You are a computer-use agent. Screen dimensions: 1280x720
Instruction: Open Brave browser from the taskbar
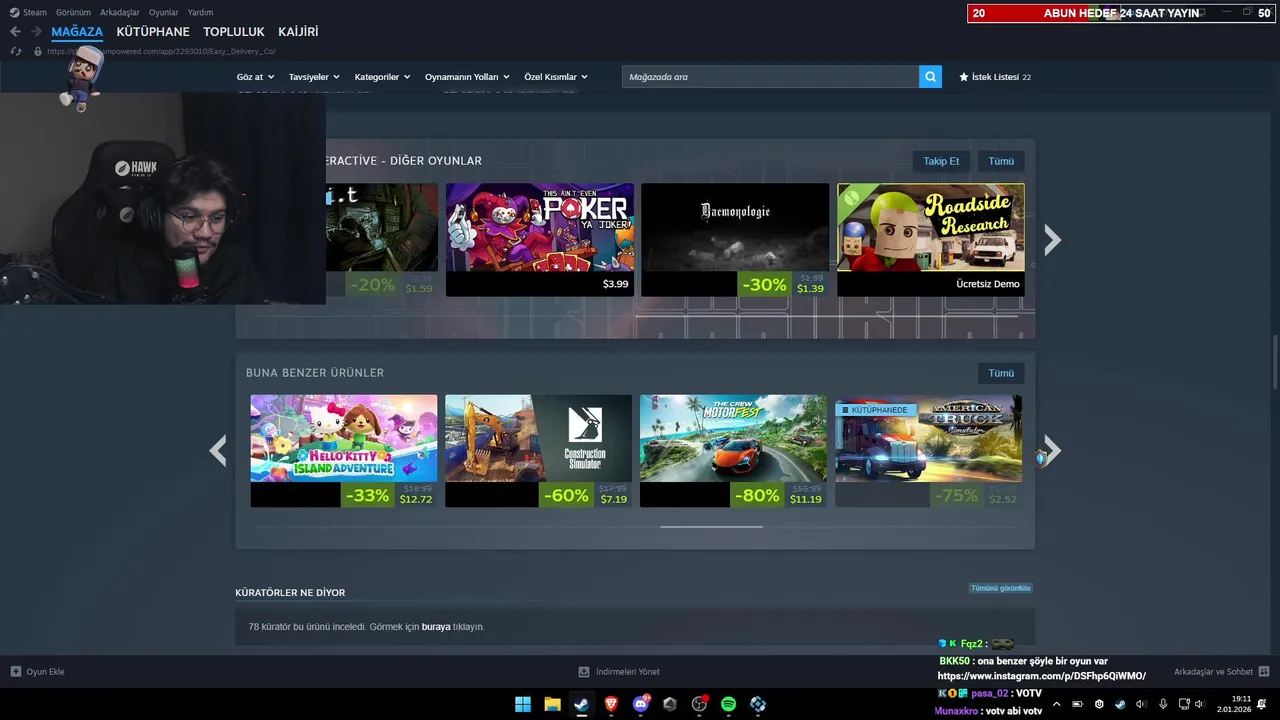[x=611, y=704]
